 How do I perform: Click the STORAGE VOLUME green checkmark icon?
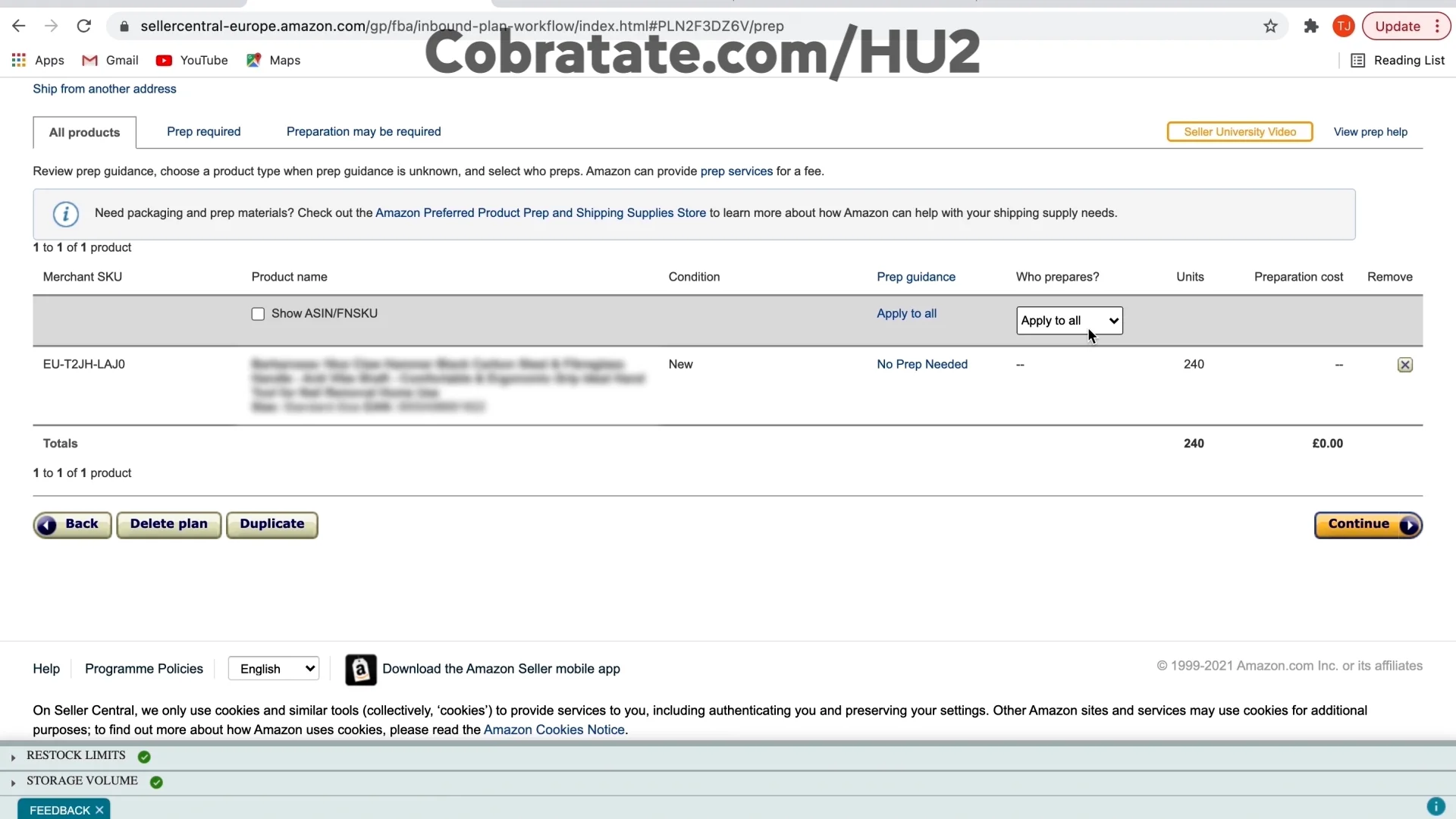tap(156, 780)
